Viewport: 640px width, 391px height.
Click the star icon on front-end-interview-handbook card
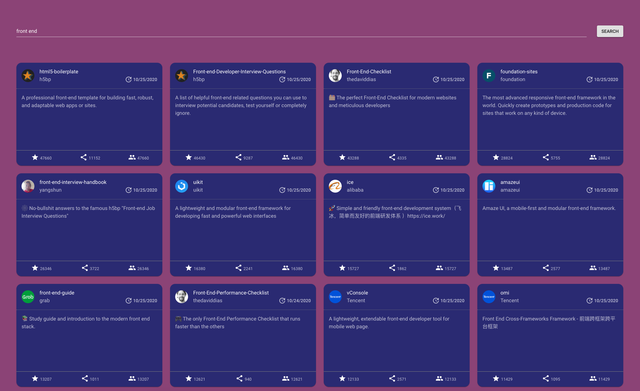tap(35, 268)
